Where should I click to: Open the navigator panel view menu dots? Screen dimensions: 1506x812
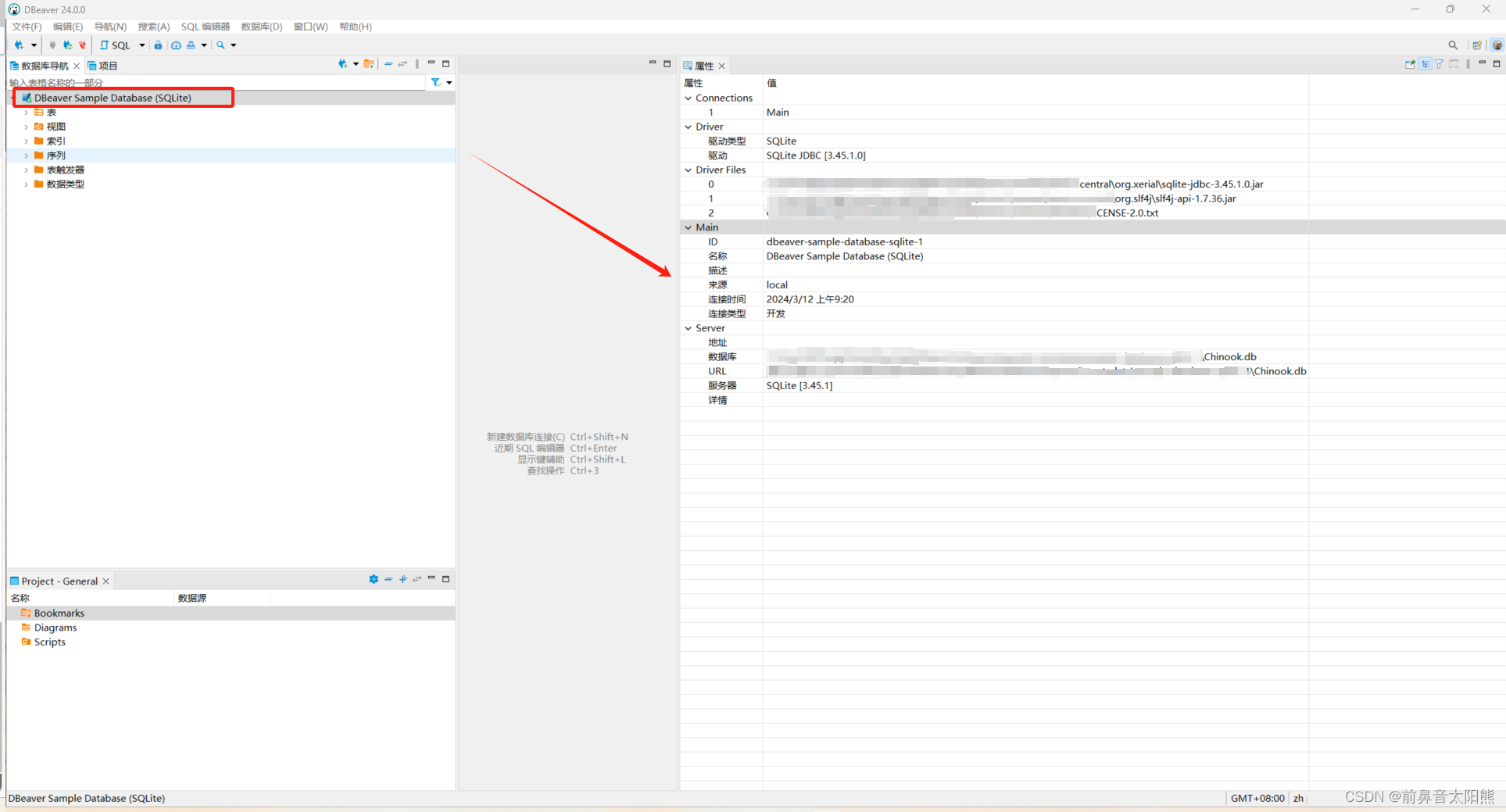click(x=417, y=64)
